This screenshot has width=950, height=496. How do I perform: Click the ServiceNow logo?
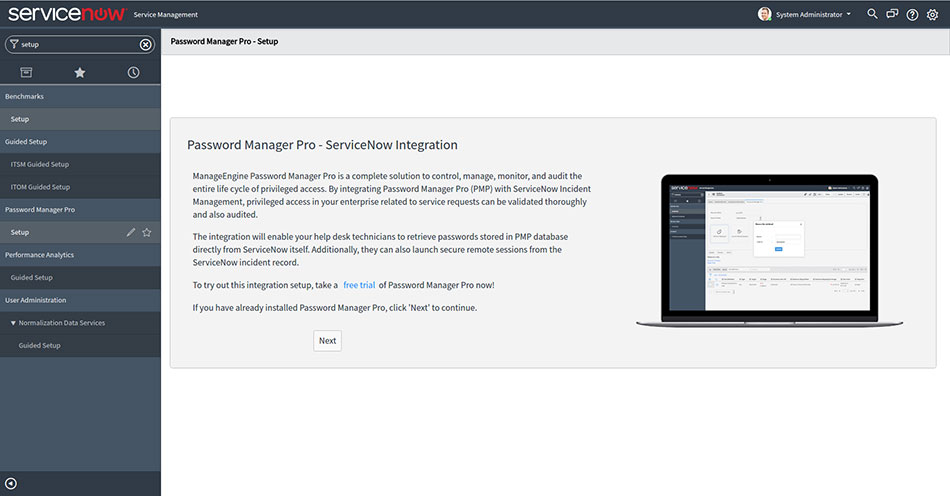67,14
